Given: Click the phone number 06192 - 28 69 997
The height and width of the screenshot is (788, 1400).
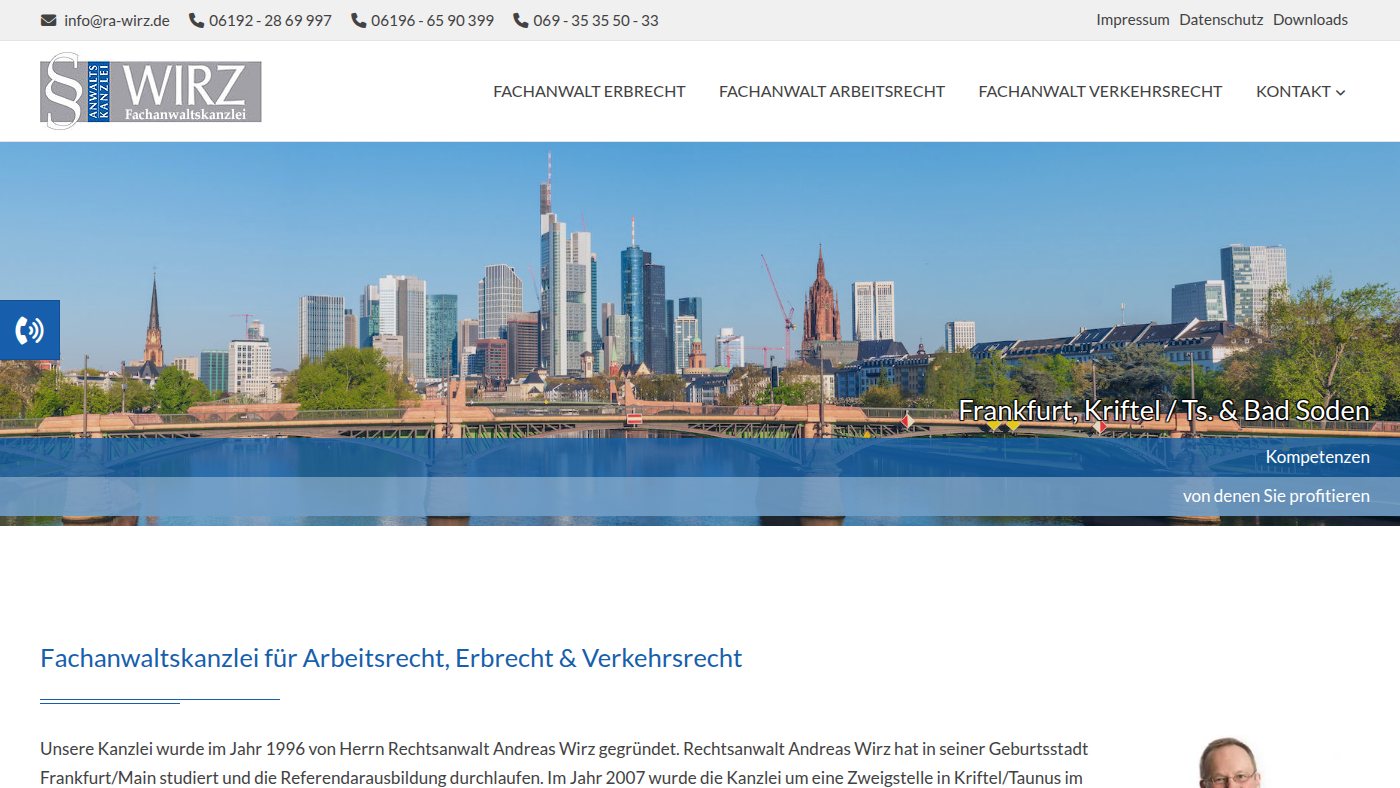Looking at the screenshot, I should (270, 20).
